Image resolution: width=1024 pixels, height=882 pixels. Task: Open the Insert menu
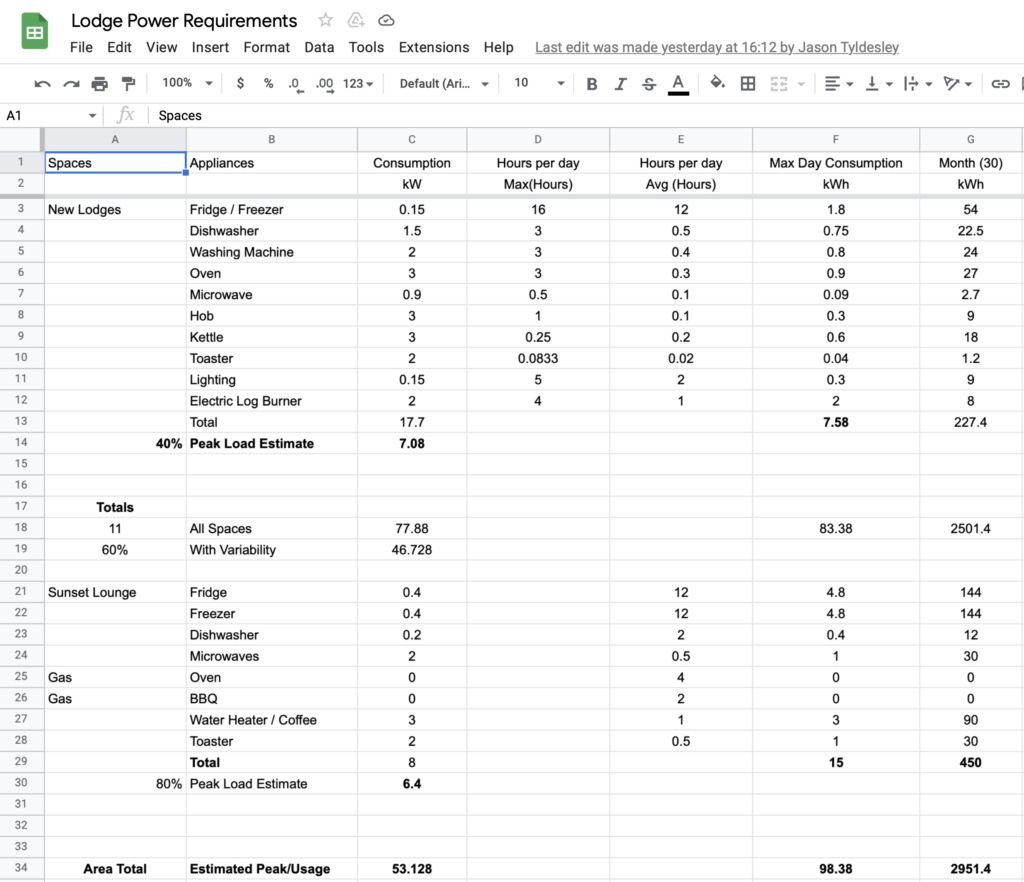click(210, 47)
